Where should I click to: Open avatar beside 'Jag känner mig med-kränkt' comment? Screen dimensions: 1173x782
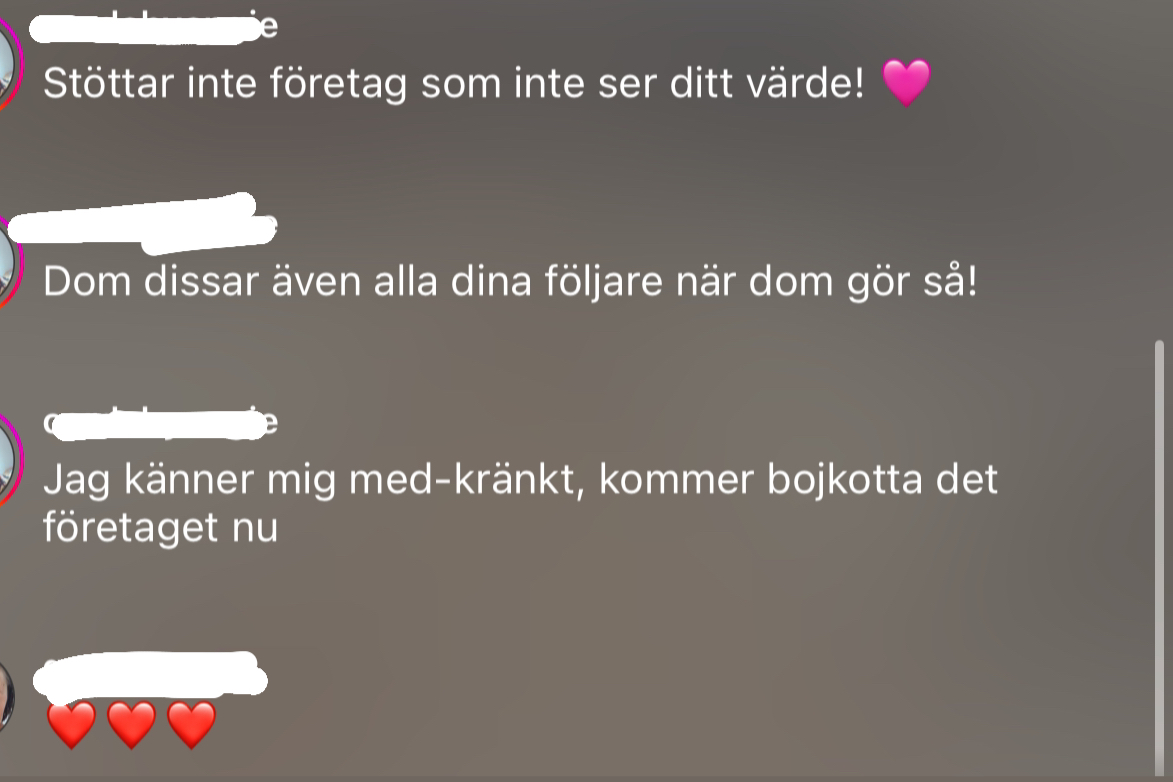click(x=10, y=459)
